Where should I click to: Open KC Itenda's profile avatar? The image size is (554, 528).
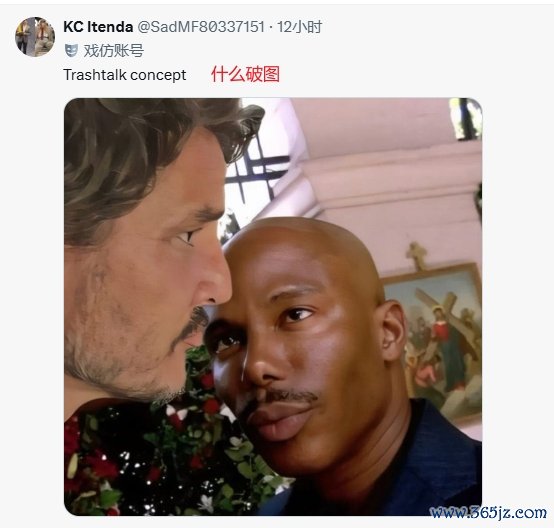click(35, 37)
